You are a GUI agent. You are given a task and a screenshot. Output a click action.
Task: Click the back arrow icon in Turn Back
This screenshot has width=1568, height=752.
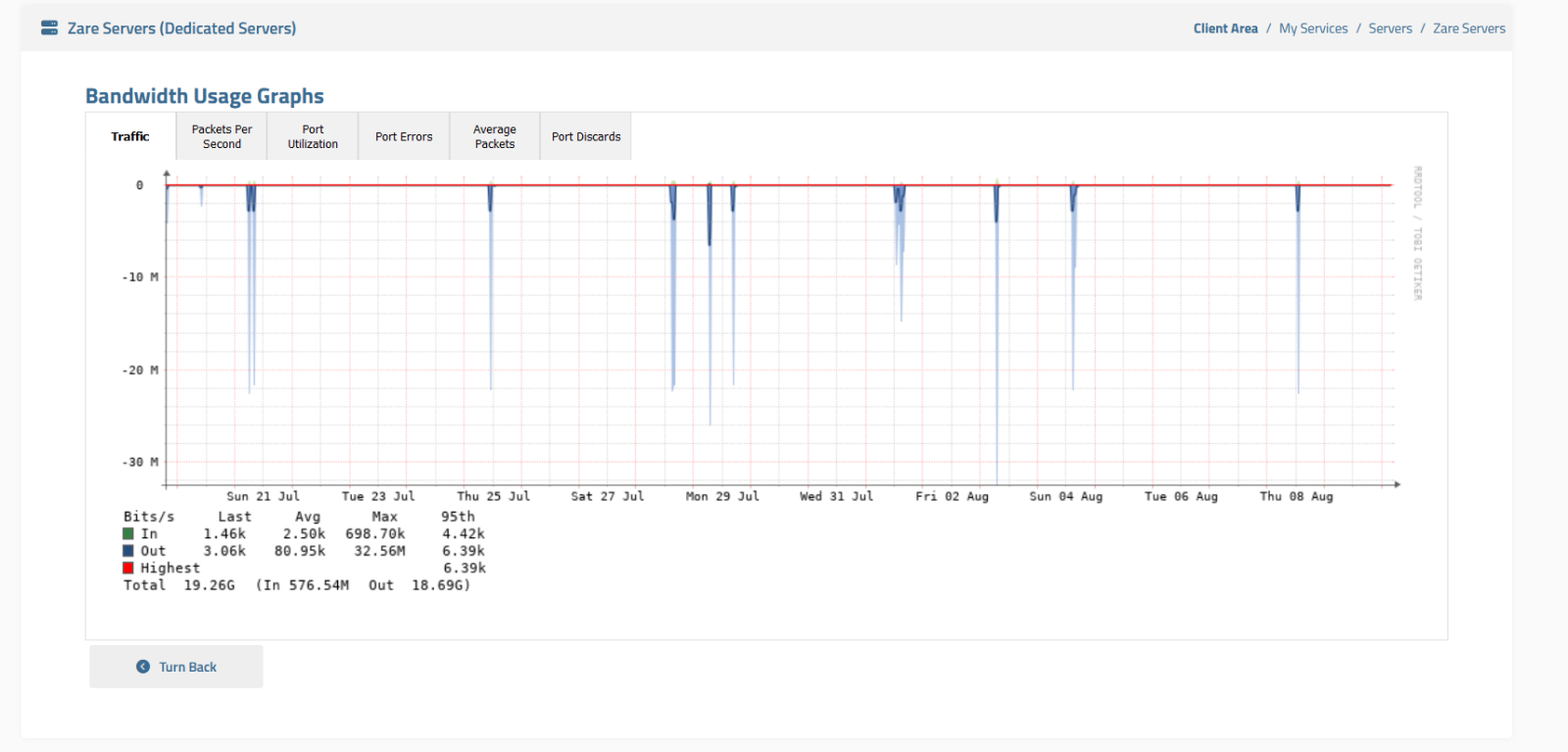click(x=143, y=667)
